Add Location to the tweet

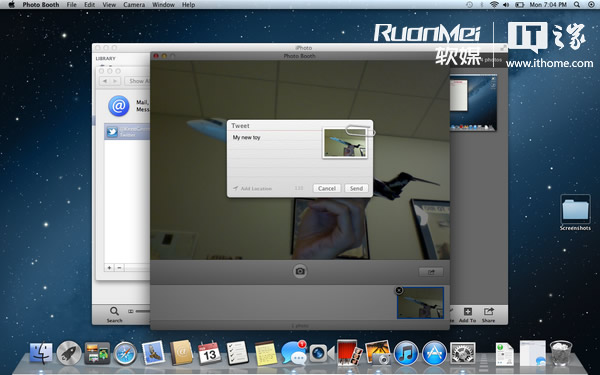tap(253, 188)
